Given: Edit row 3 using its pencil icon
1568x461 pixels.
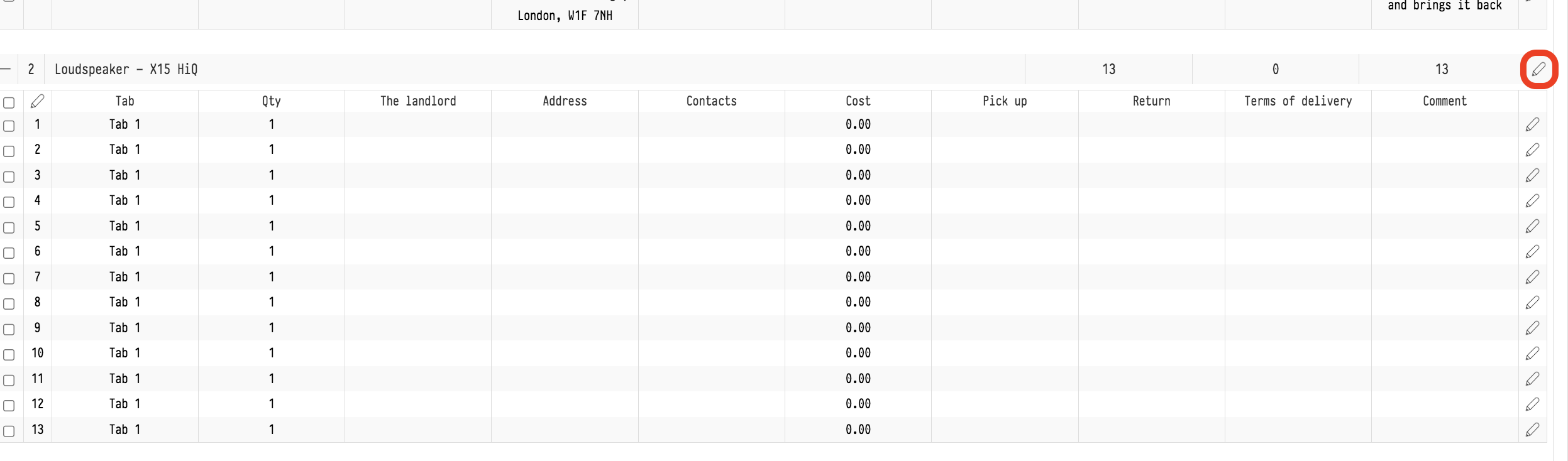Looking at the screenshot, I should [x=1532, y=175].
